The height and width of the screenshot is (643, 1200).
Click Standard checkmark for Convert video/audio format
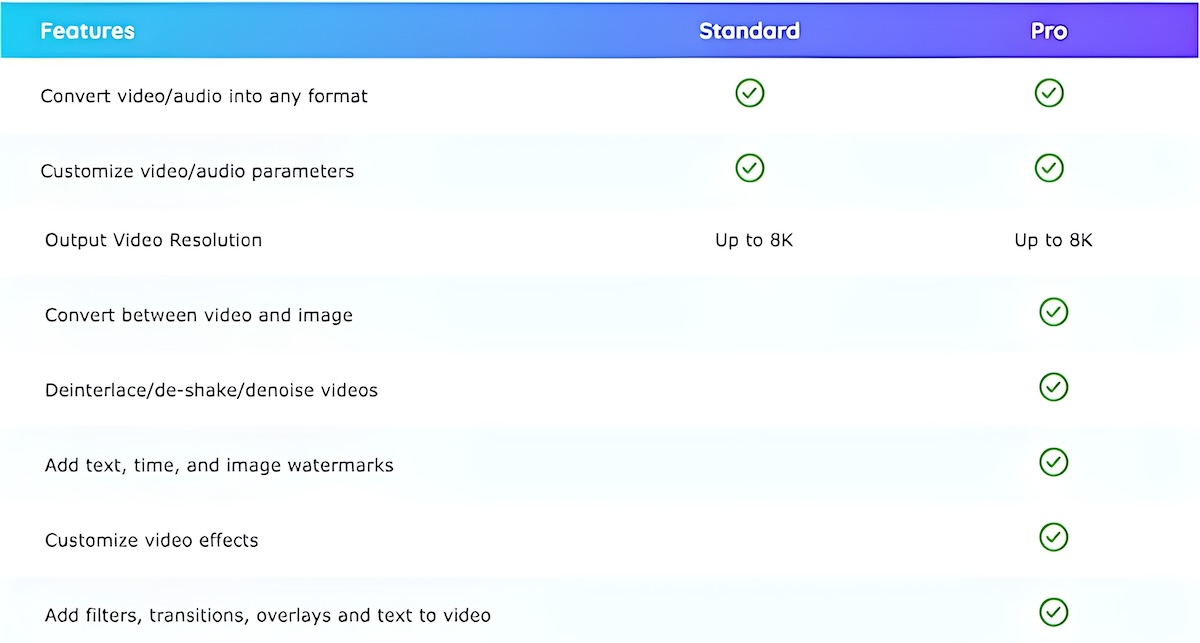click(750, 93)
